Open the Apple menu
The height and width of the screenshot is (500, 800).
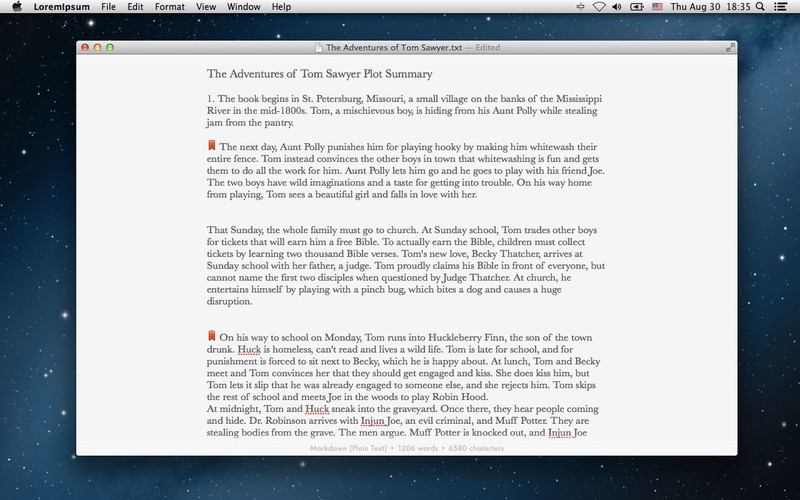(17, 7)
